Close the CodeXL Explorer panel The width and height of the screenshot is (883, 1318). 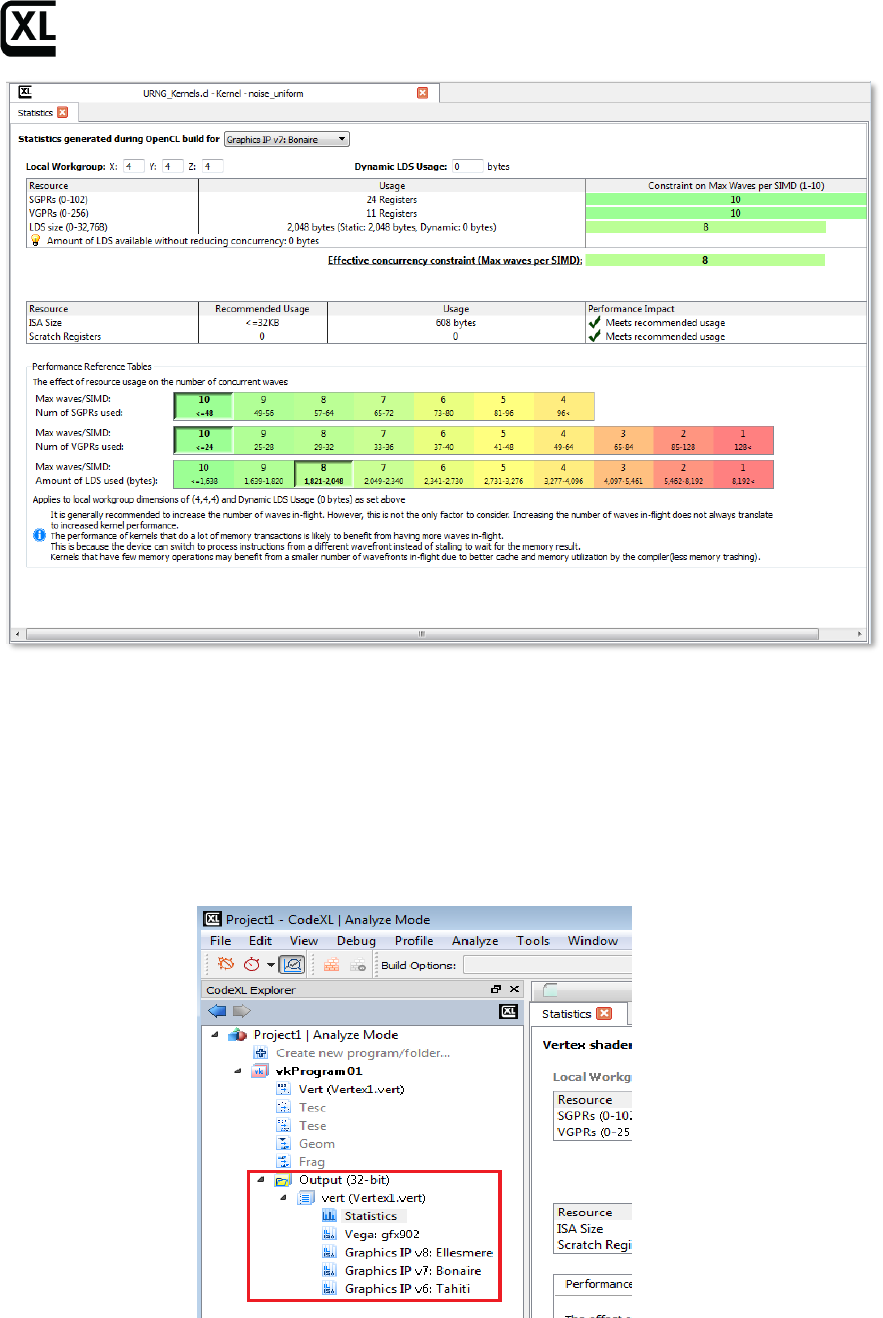pos(514,989)
